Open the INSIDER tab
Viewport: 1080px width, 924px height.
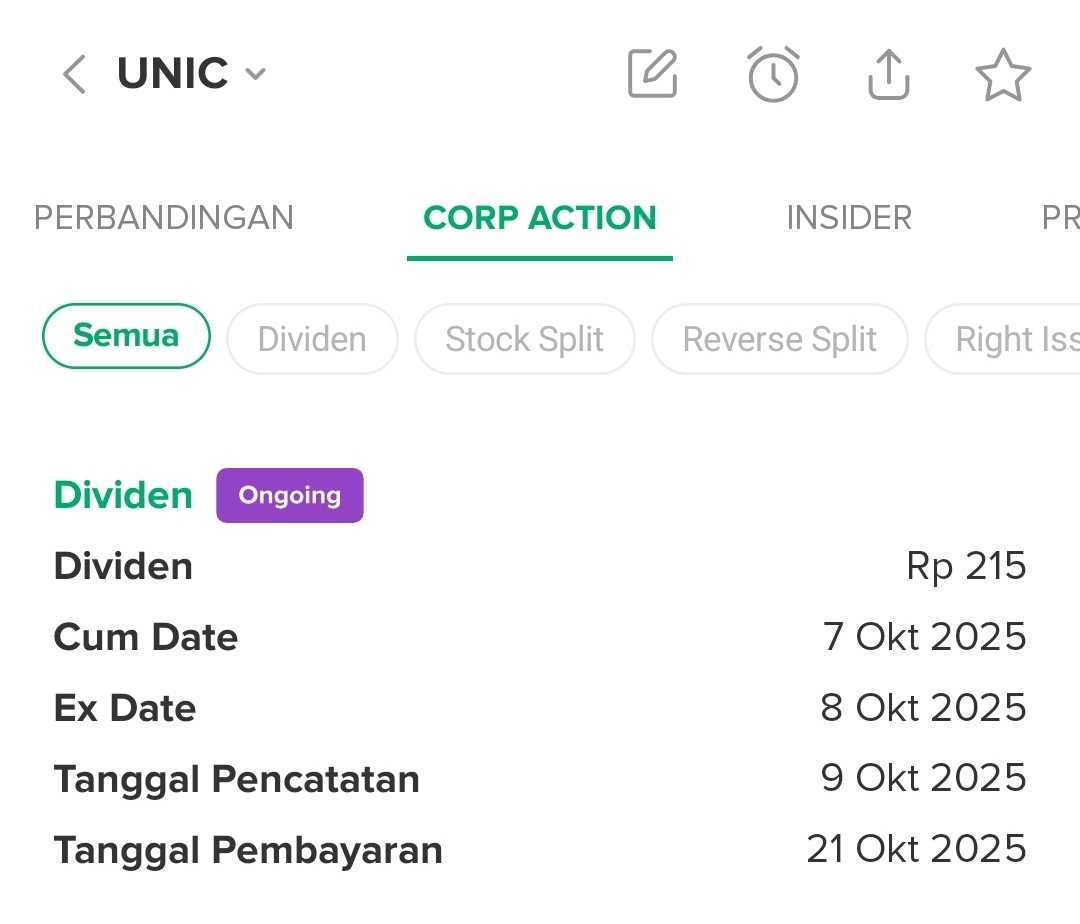pyautogui.click(x=849, y=218)
